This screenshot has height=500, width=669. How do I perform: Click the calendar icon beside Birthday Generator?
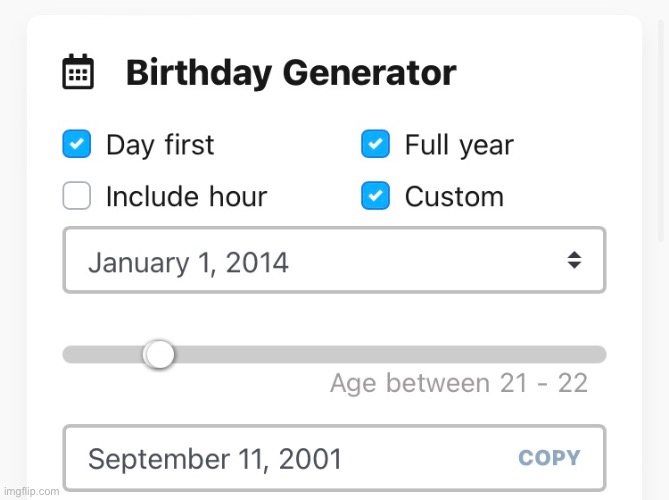pyautogui.click(x=78, y=71)
